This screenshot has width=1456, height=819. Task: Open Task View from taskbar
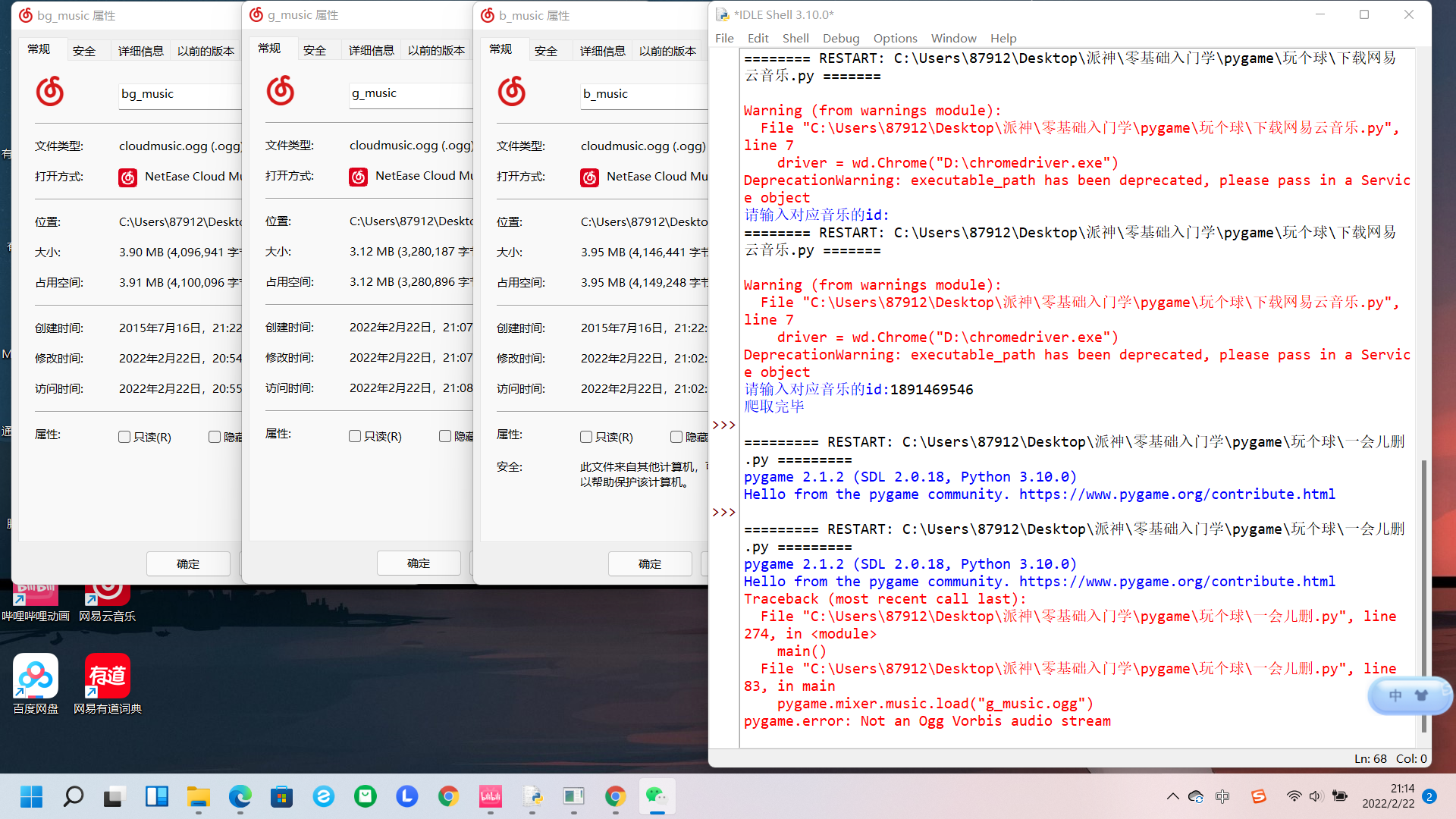pos(114,796)
